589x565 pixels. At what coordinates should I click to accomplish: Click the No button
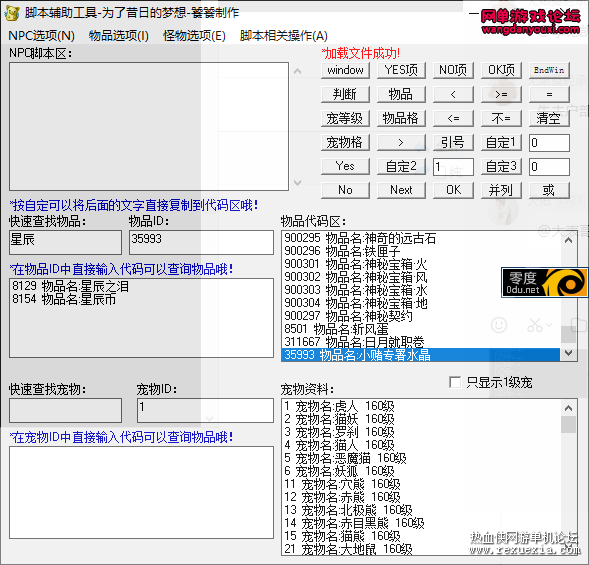(x=345, y=190)
